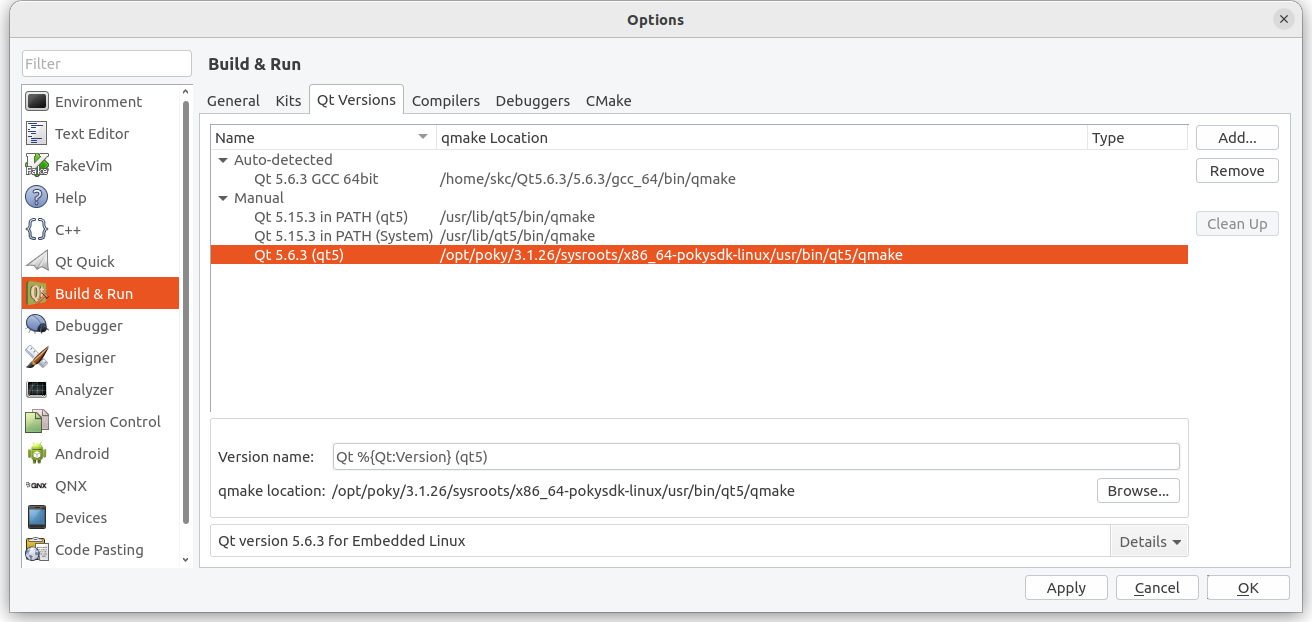The height and width of the screenshot is (622, 1312).
Task: Collapse the Manual group
Action: 223,197
